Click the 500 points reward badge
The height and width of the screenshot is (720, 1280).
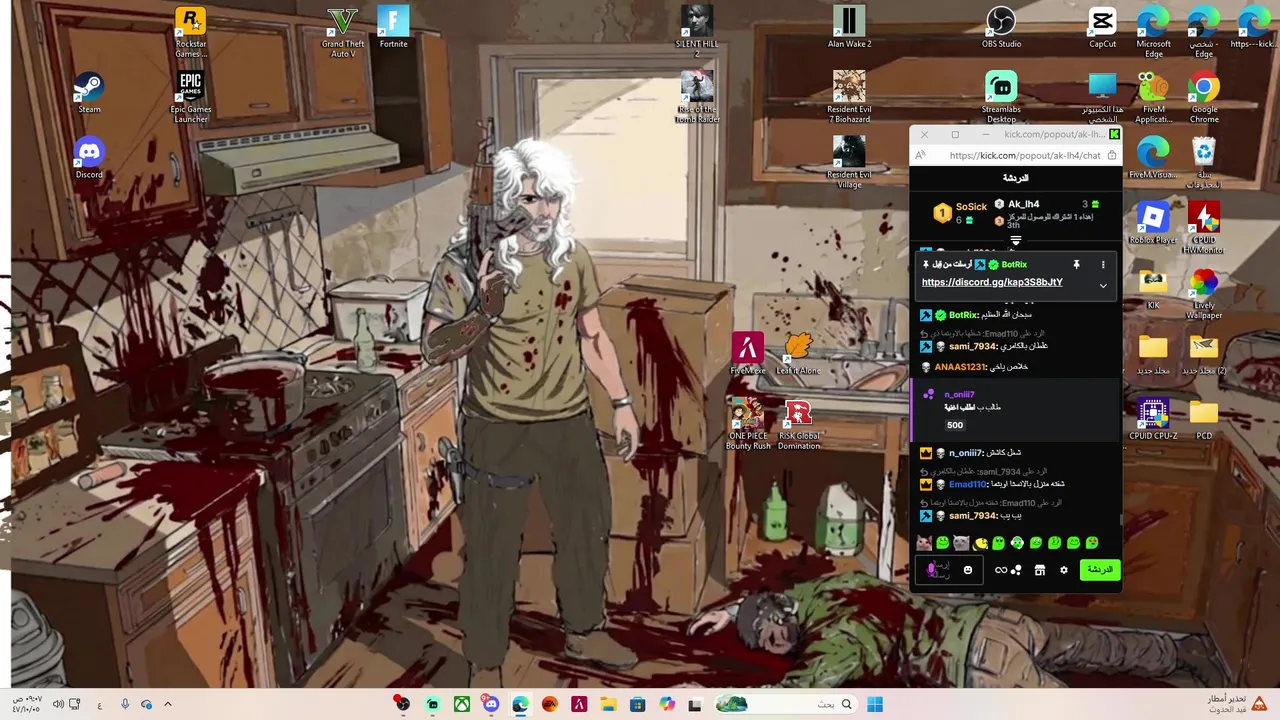[955, 425]
